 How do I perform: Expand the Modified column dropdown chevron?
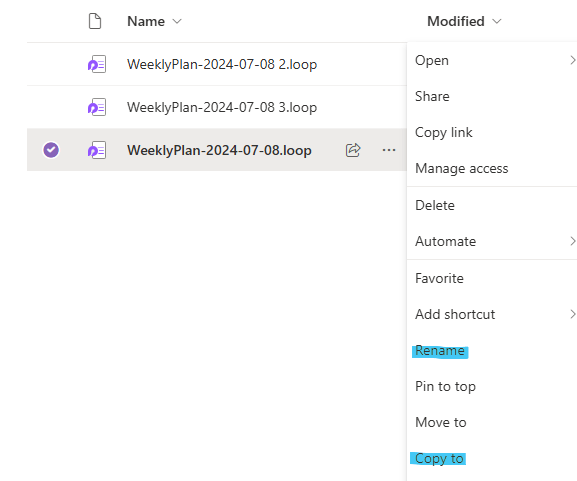497,21
